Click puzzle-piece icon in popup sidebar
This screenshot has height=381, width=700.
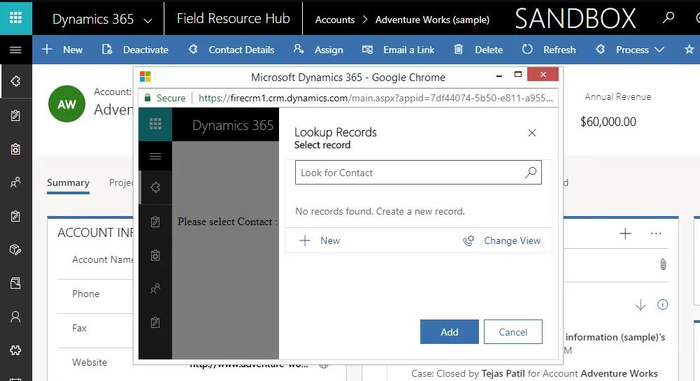[x=155, y=188]
